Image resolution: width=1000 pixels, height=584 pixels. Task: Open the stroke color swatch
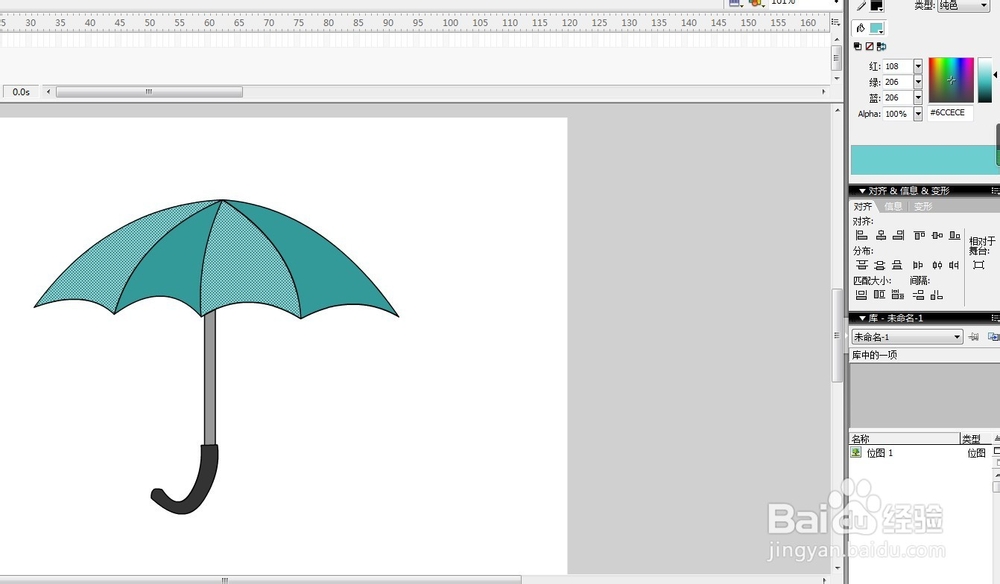pos(877,6)
